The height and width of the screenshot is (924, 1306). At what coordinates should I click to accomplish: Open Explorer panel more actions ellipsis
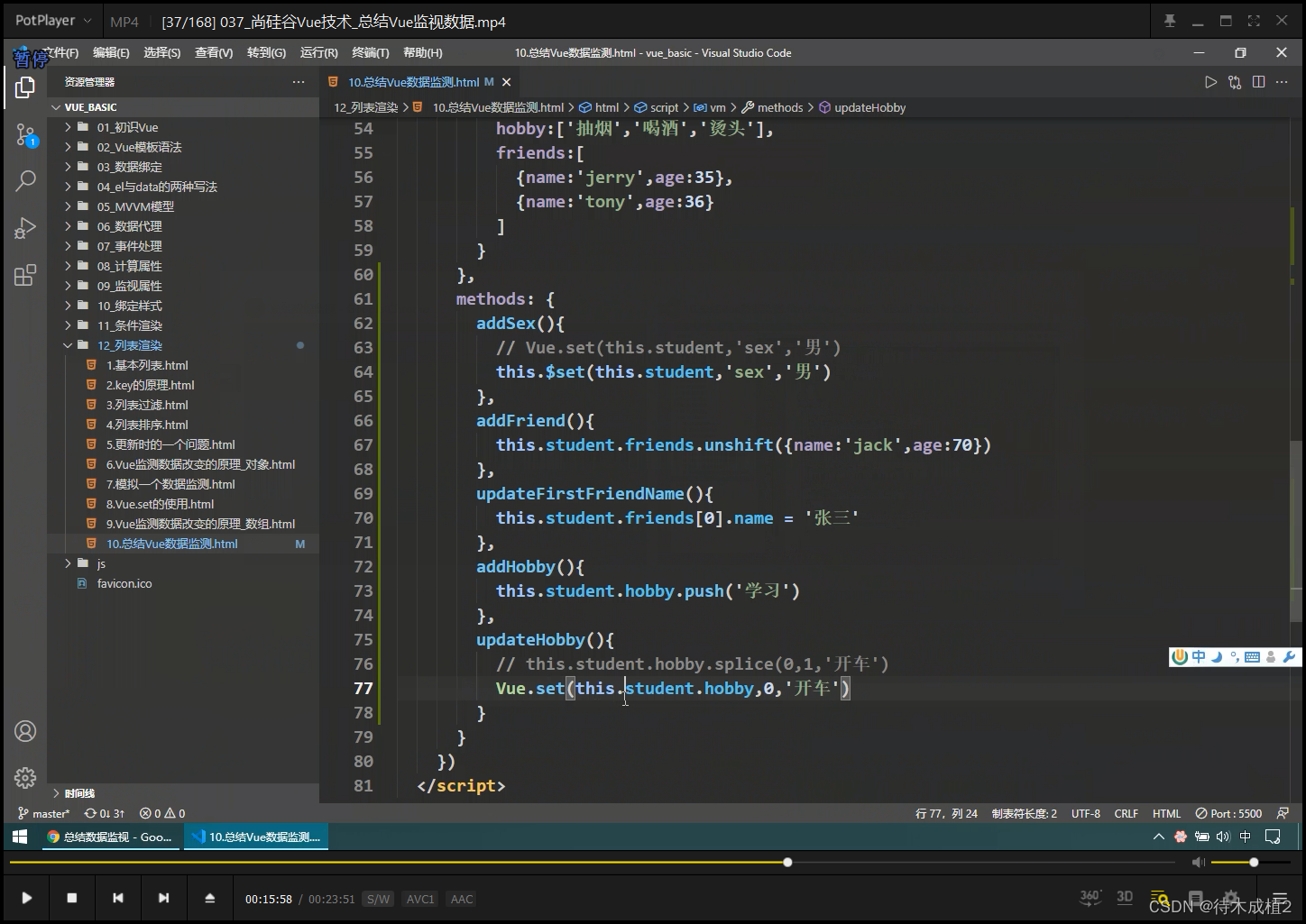pyautogui.click(x=299, y=82)
